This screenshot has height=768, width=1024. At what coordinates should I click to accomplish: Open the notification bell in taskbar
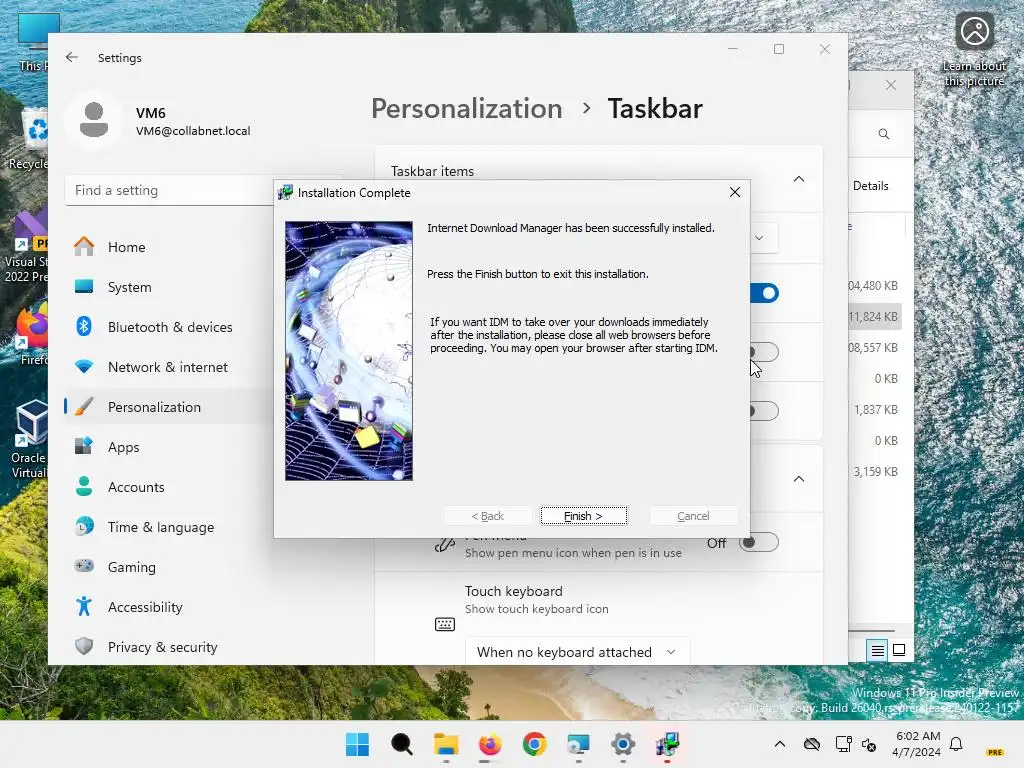956,744
